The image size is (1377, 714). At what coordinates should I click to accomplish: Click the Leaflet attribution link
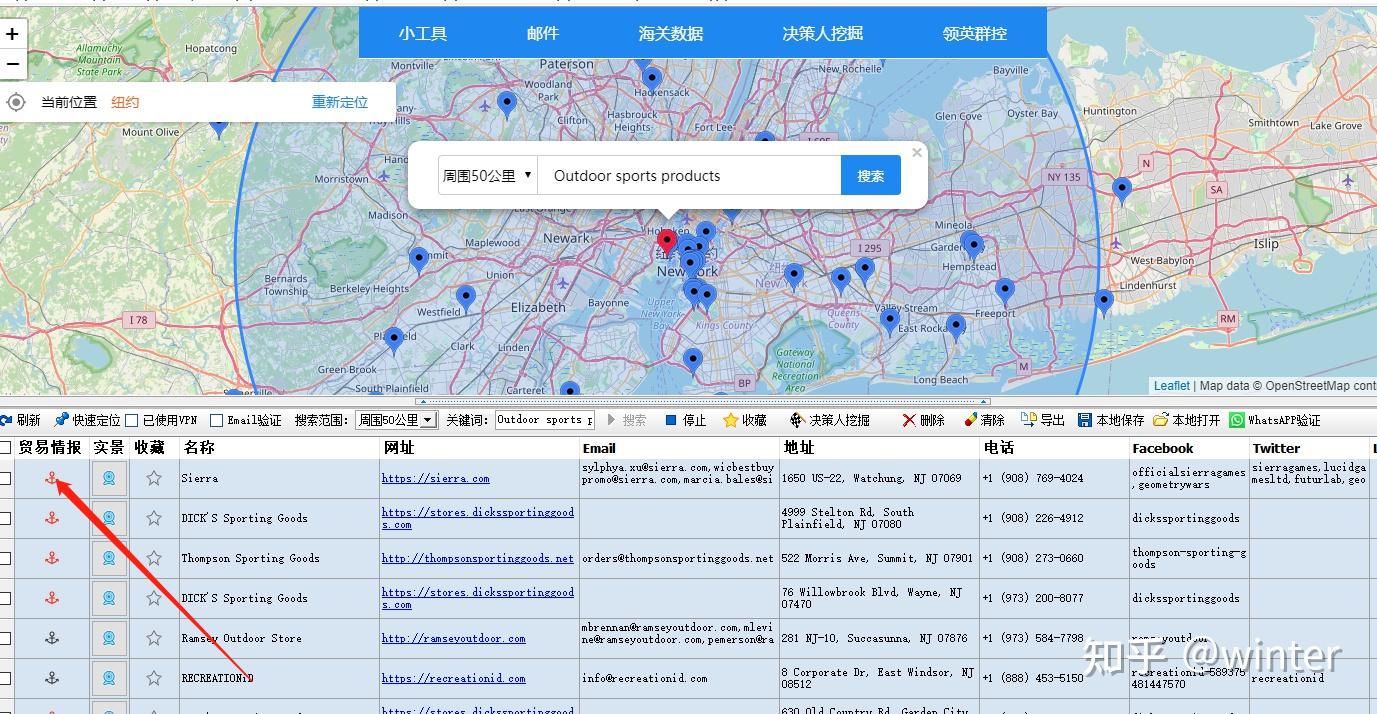[1172, 385]
